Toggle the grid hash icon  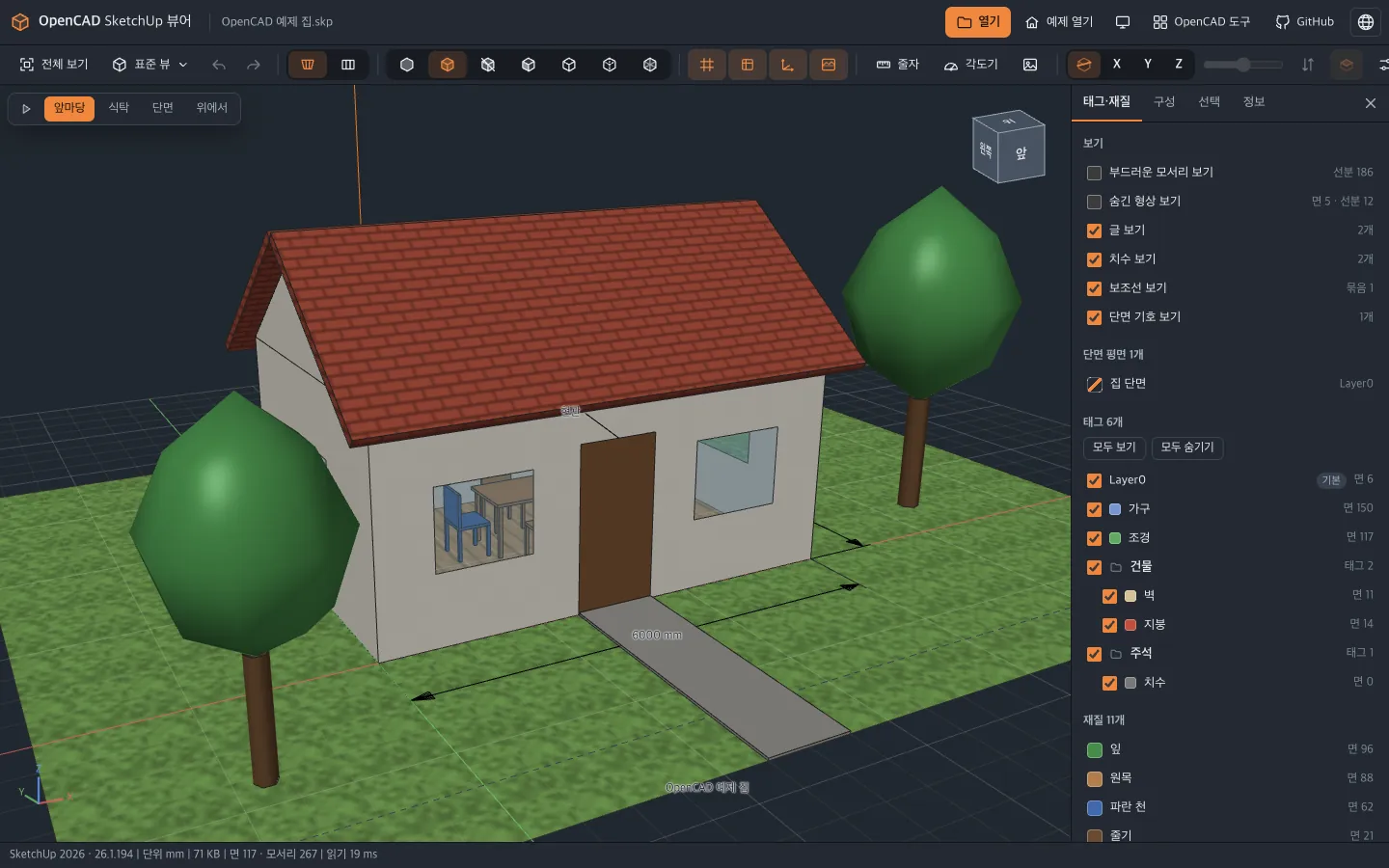click(x=707, y=65)
